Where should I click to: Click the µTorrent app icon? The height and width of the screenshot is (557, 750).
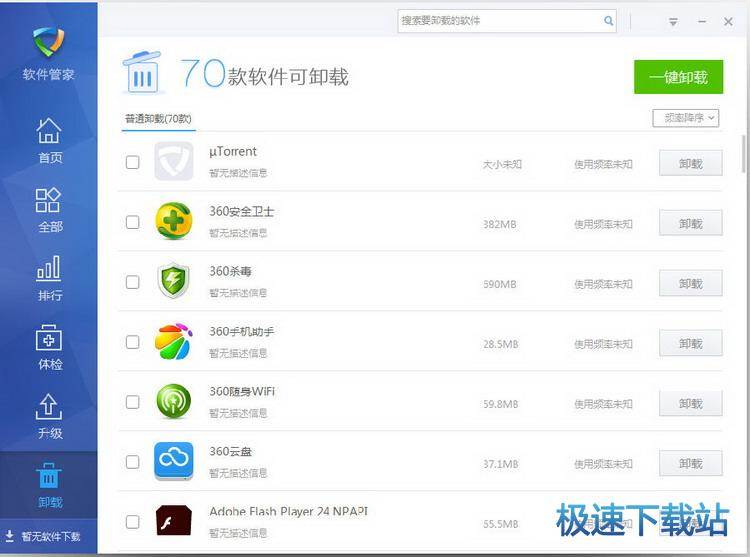174,161
